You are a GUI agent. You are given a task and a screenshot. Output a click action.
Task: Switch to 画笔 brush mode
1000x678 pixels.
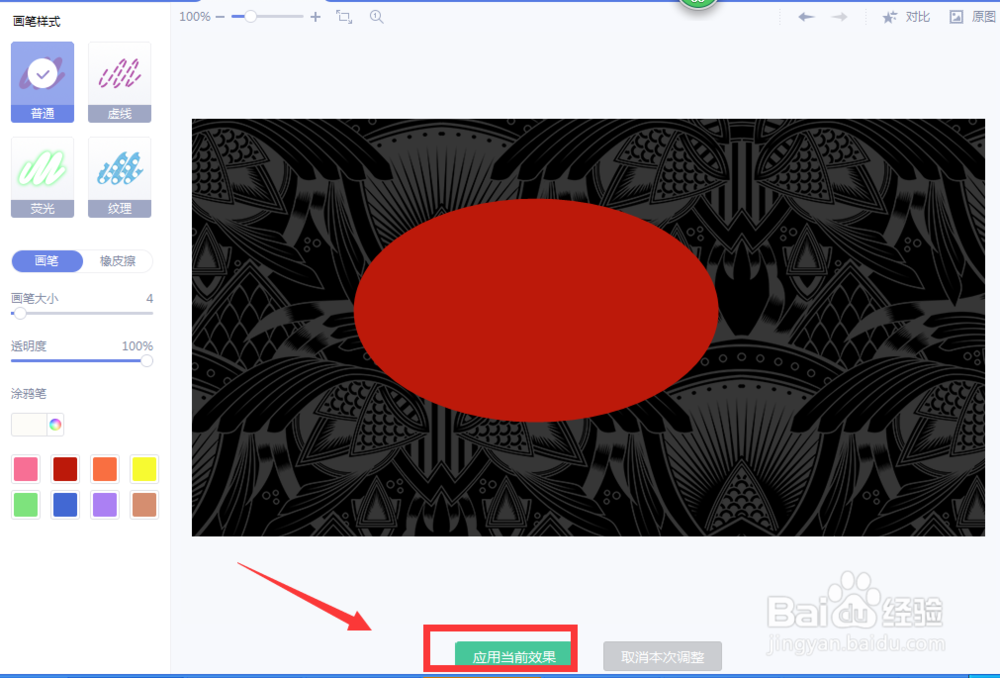coord(47,261)
